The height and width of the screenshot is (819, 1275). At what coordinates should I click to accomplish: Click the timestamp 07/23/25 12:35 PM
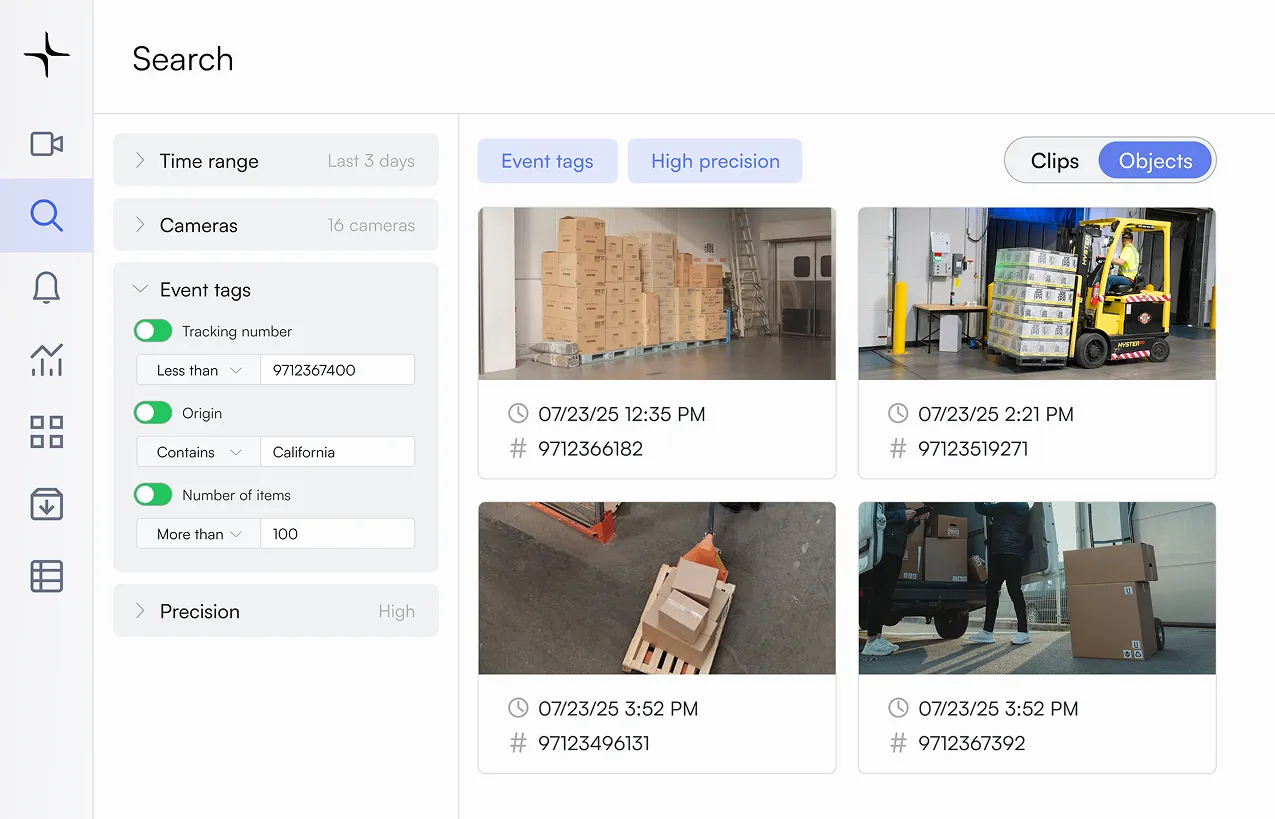(622, 414)
